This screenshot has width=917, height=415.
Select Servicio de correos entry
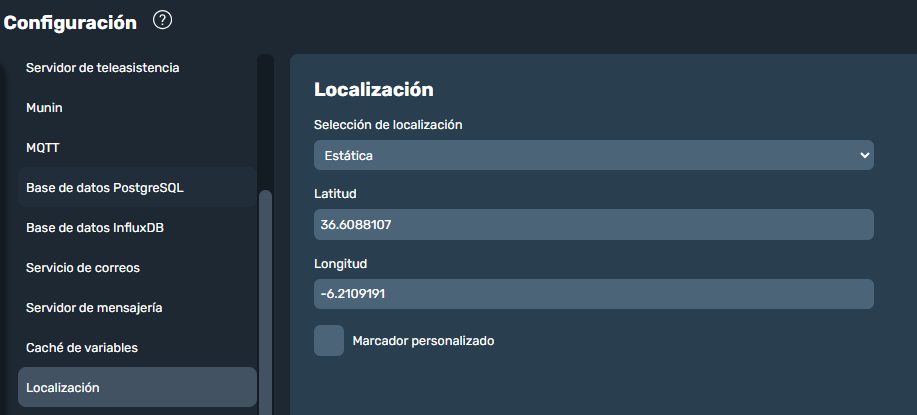[x=137, y=268]
